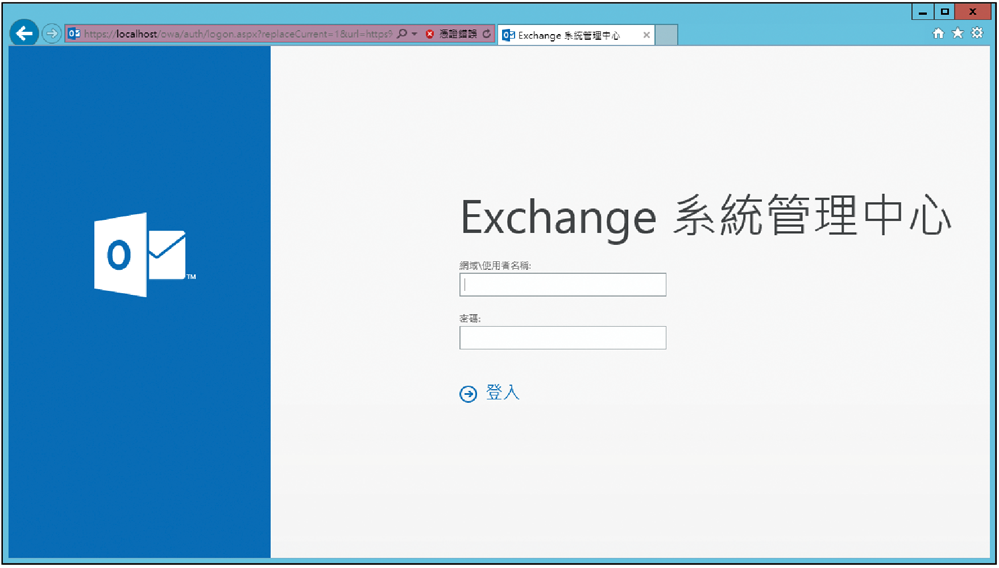Open browser Tools gear icon
Screen dimensions: 999x568
click(x=977, y=34)
